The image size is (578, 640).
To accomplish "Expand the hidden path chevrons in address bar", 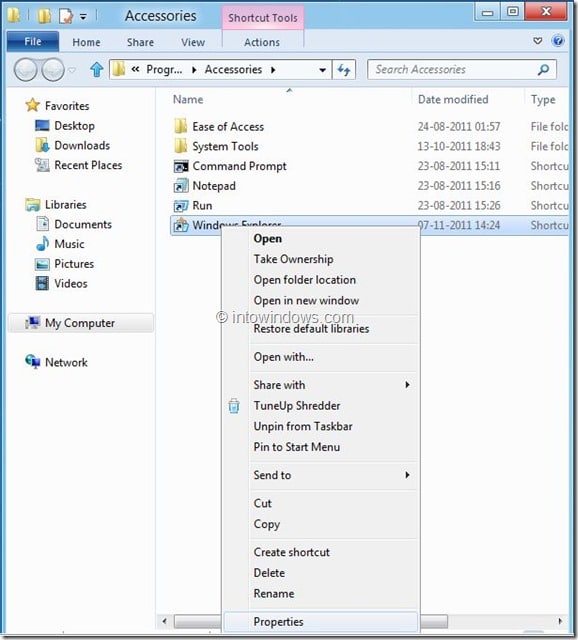I will pyautogui.click(x=136, y=70).
